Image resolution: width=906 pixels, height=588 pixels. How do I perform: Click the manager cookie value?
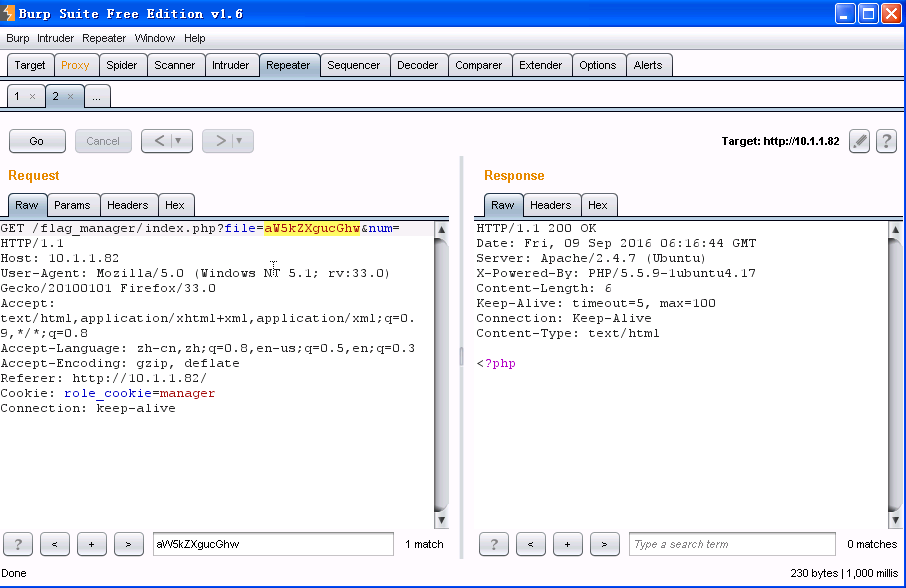tap(187, 393)
